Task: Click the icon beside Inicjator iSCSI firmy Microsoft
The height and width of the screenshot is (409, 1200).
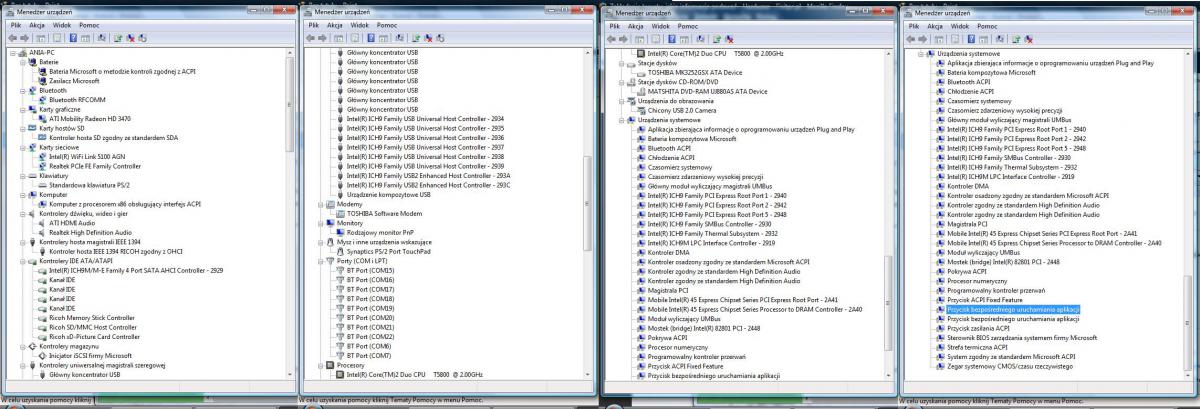Action: coord(42,356)
